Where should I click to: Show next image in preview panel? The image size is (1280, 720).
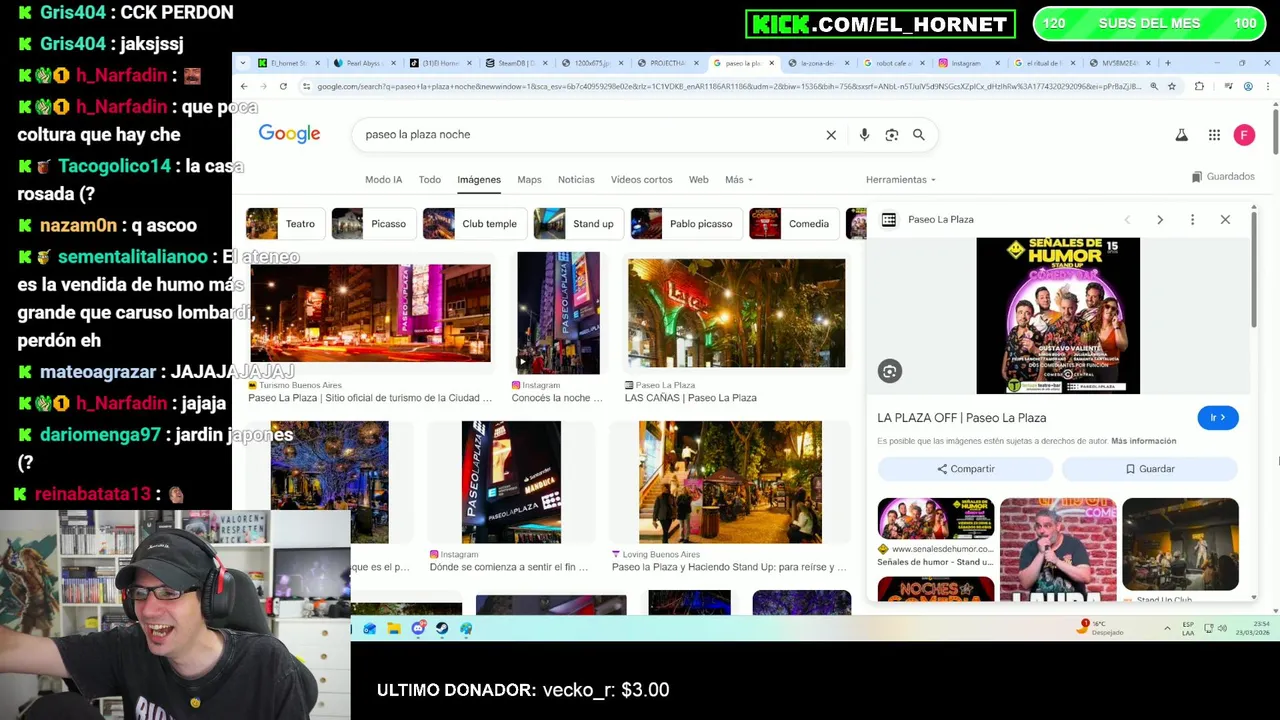[x=1160, y=220]
